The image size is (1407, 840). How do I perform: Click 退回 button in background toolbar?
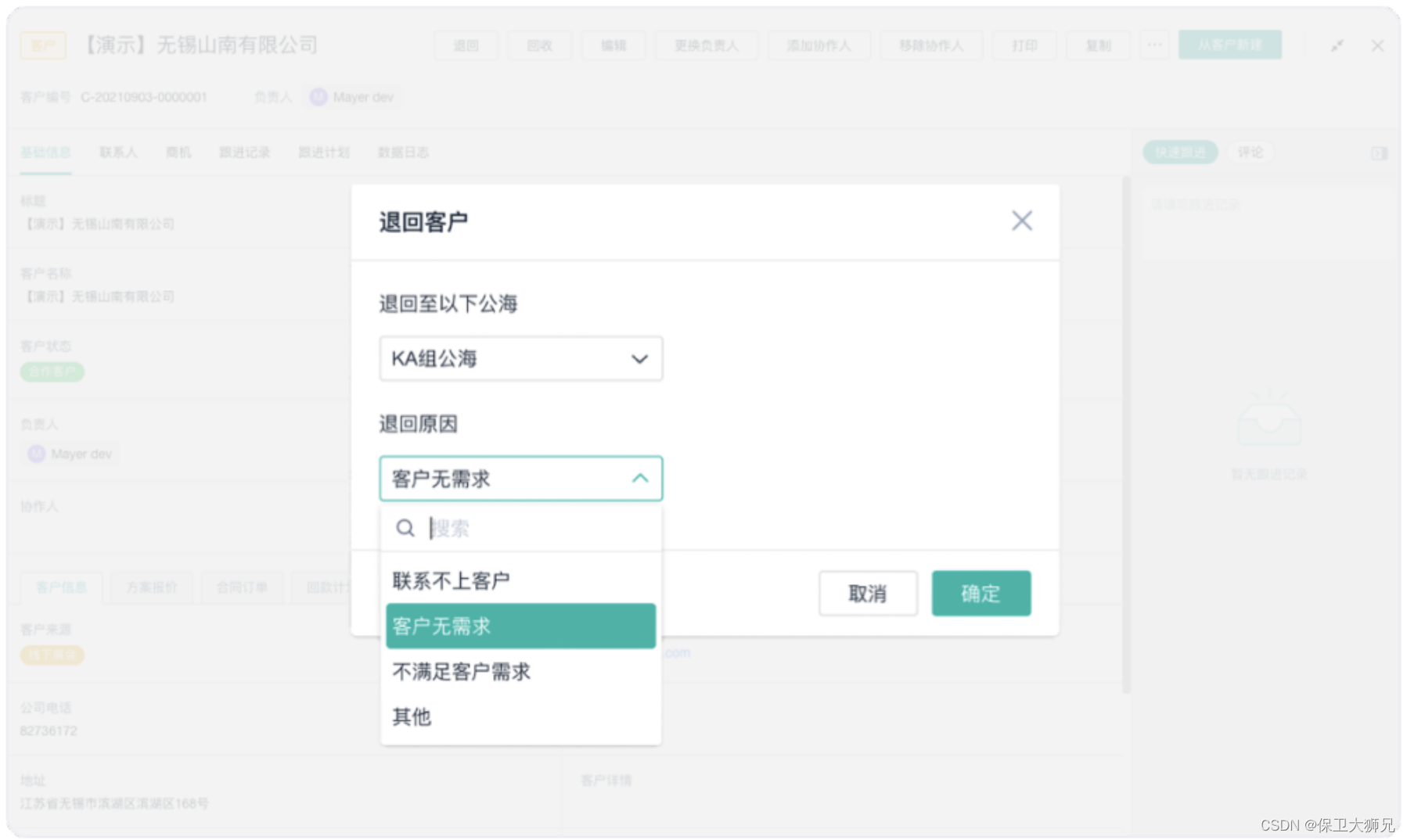[x=466, y=45]
